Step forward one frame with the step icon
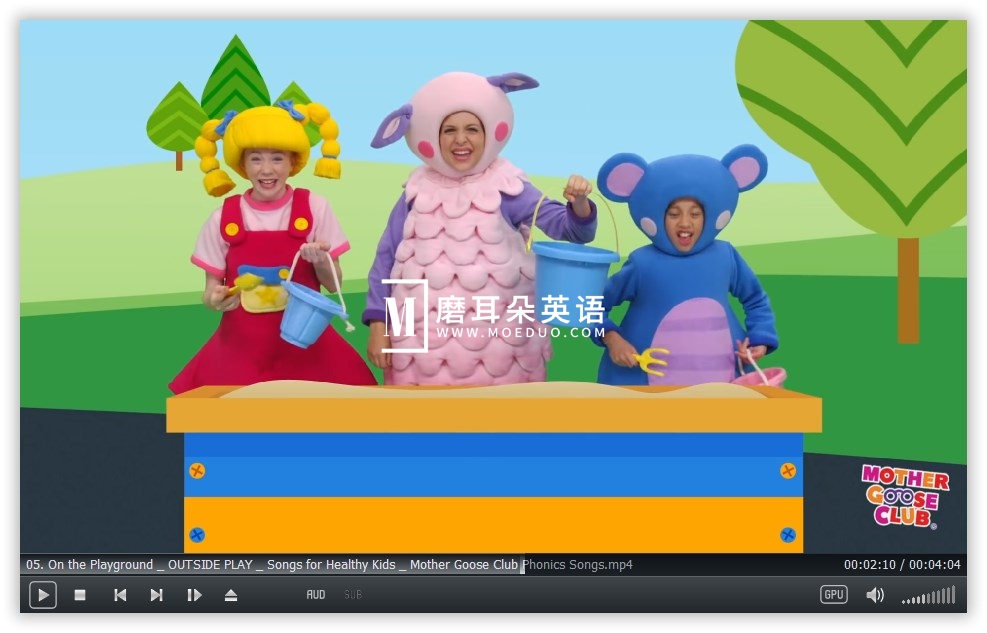Screen dimensions: 987x633 click(x=193, y=595)
